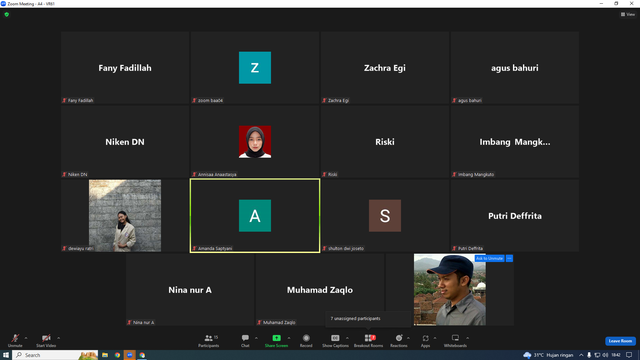The image size is (640, 360).
Task: Click the 7 unassigned participants tooltip
Action: [368, 319]
